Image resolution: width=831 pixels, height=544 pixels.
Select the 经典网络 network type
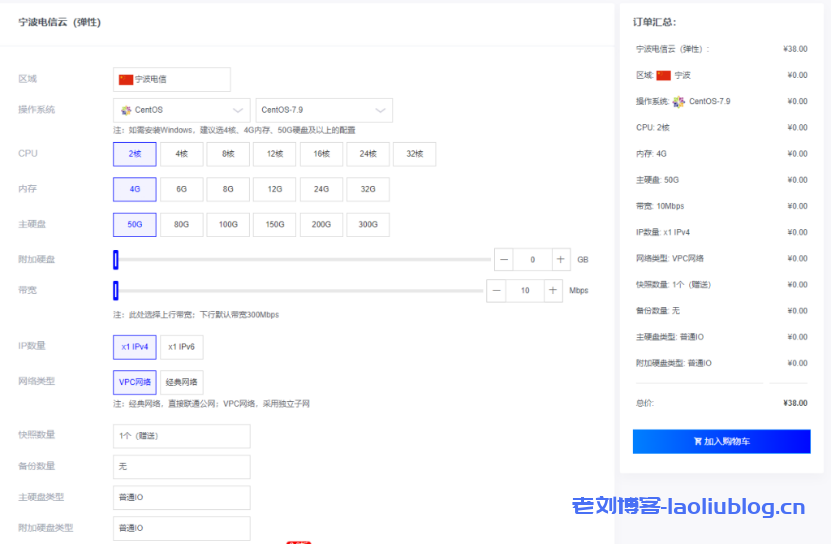(181, 382)
